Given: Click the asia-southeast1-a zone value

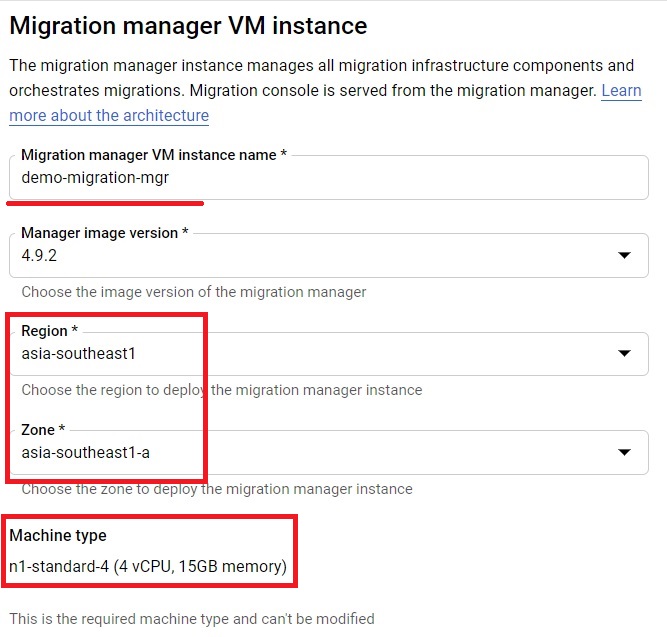Looking at the screenshot, I should 86,453.
